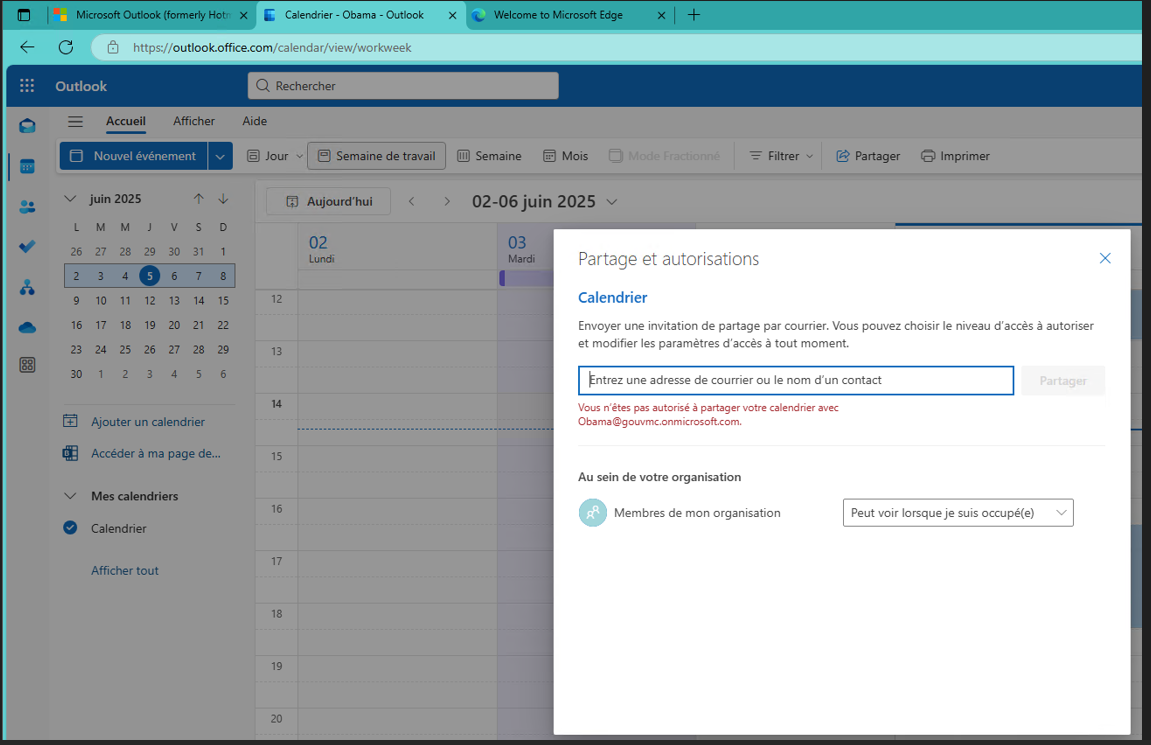Viewport: 1151px width, 745px height.
Task: Open OneDrive cloud icon in sidebar
Action: (27, 327)
